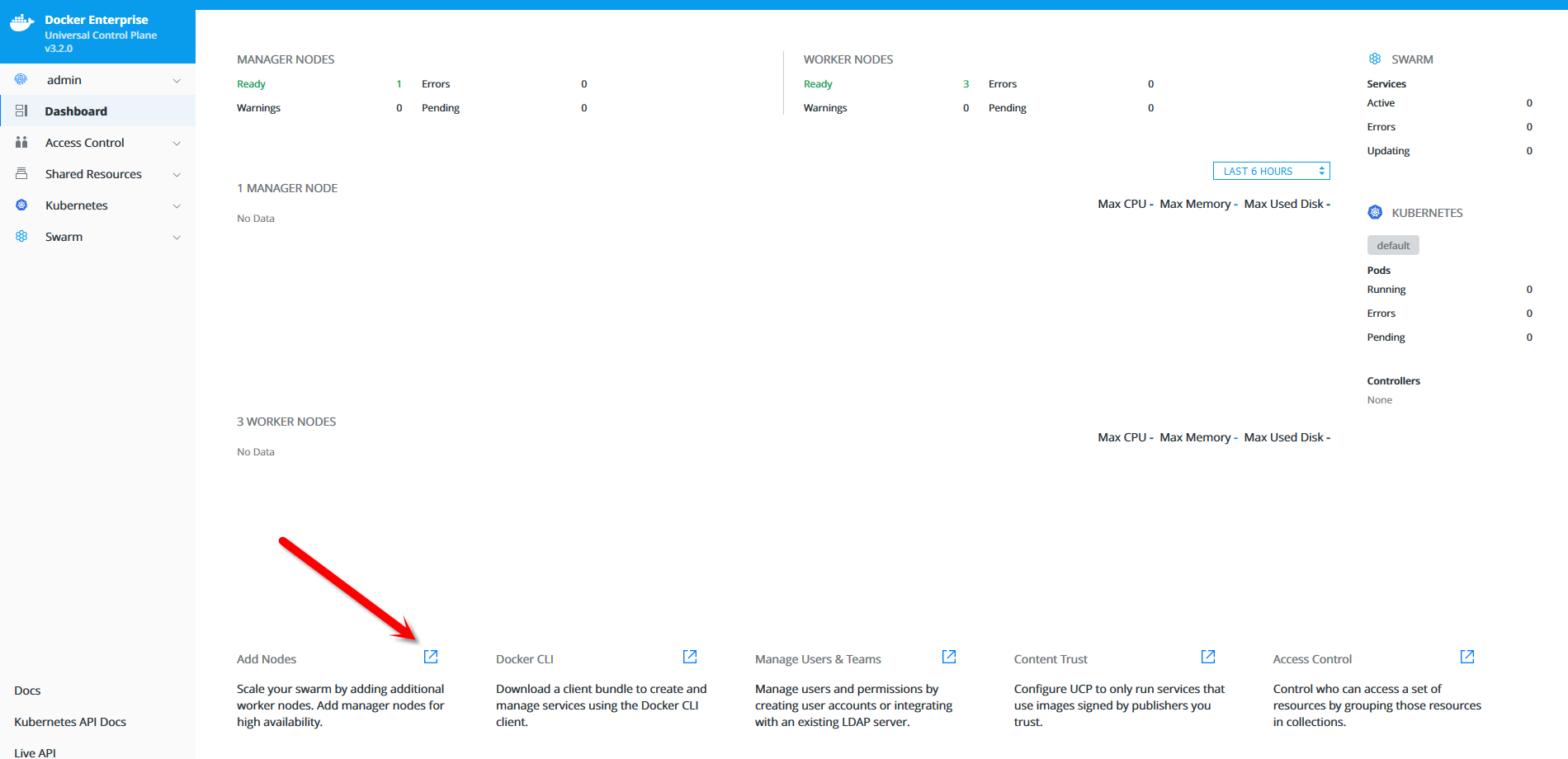Screen dimensions: 1568x759
Task: Click the Content Trust card title
Action: [1051, 659]
